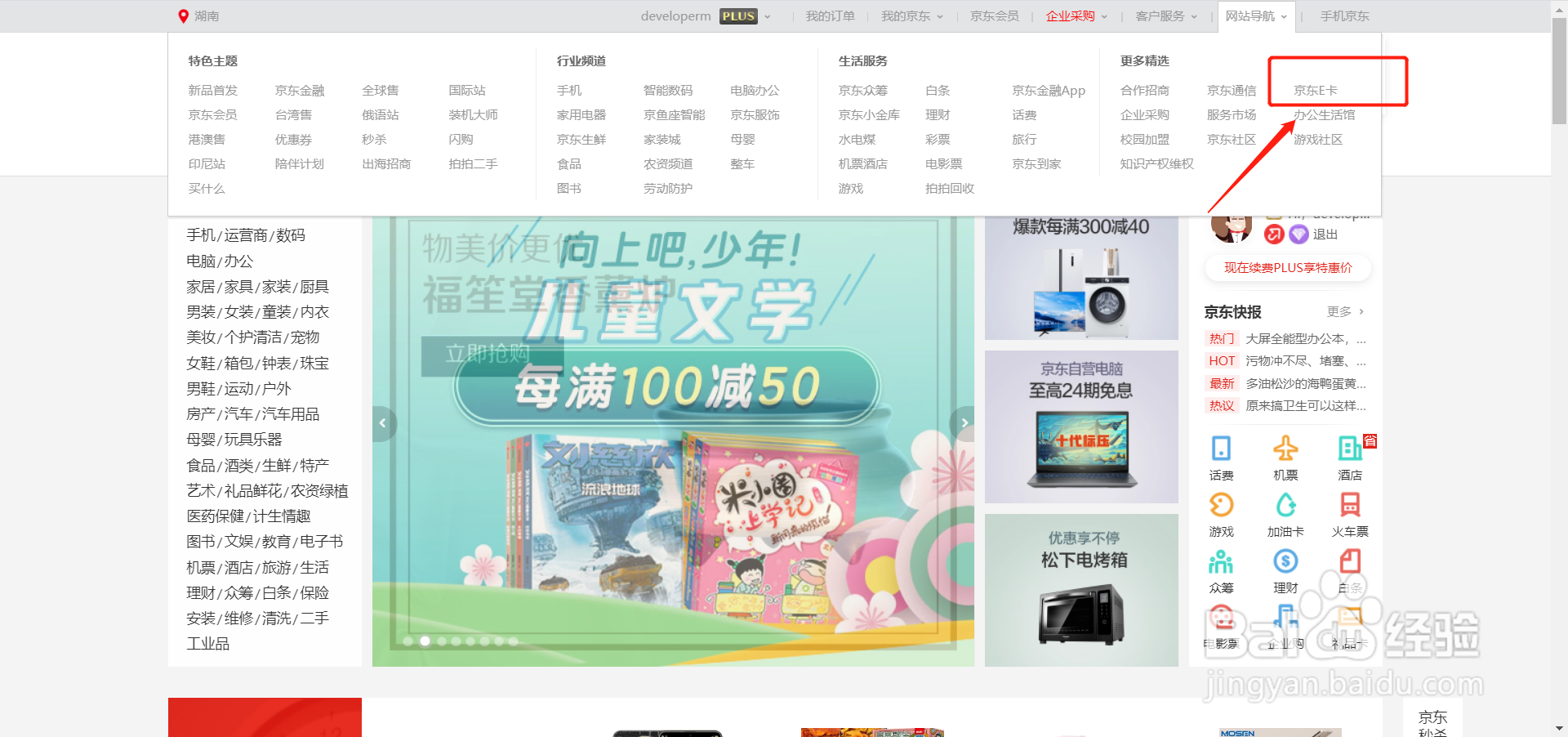Open the 游戏 game icon

(1221, 505)
